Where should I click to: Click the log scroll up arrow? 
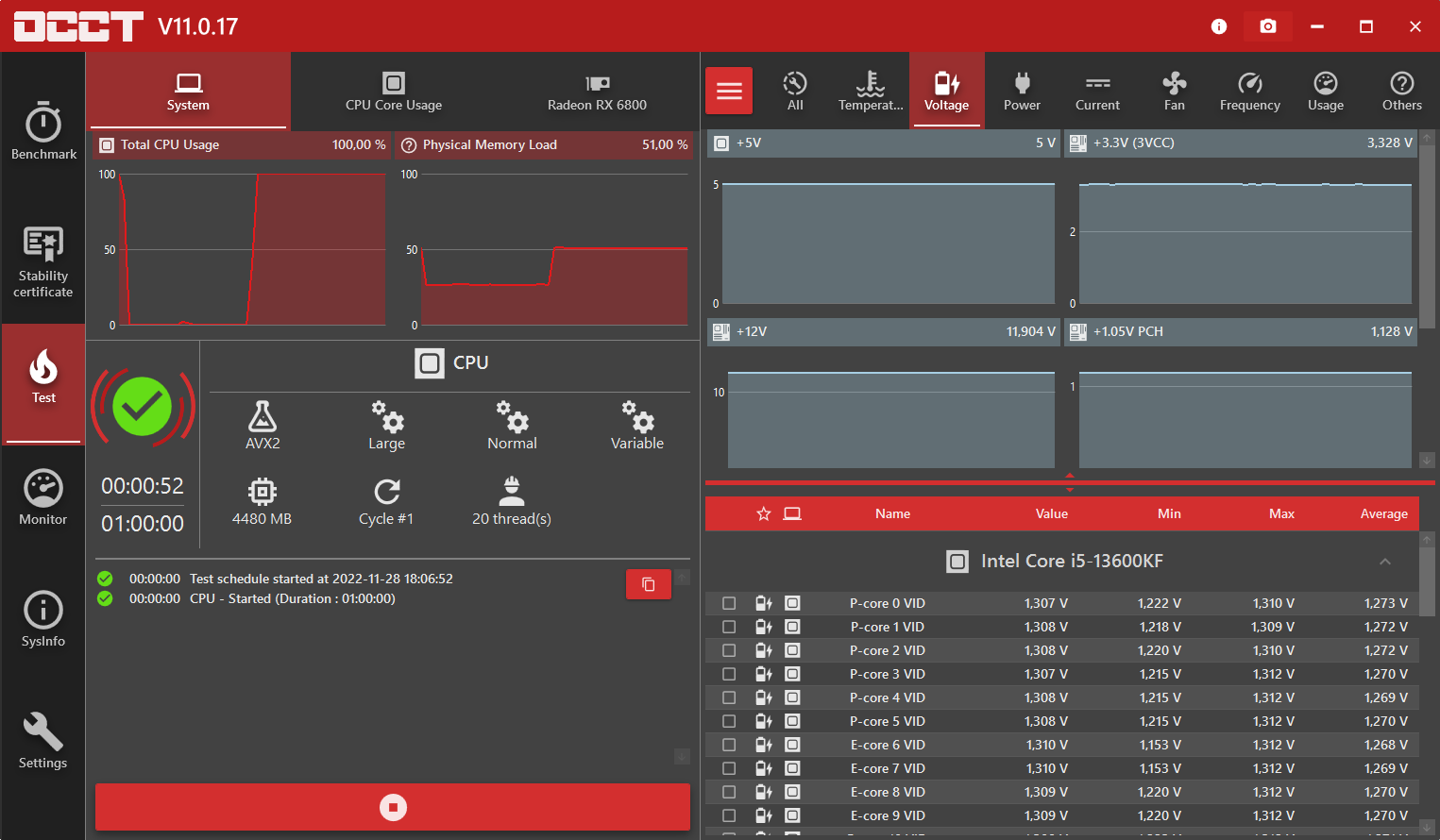pyautogui.click(x=682, y=577)
